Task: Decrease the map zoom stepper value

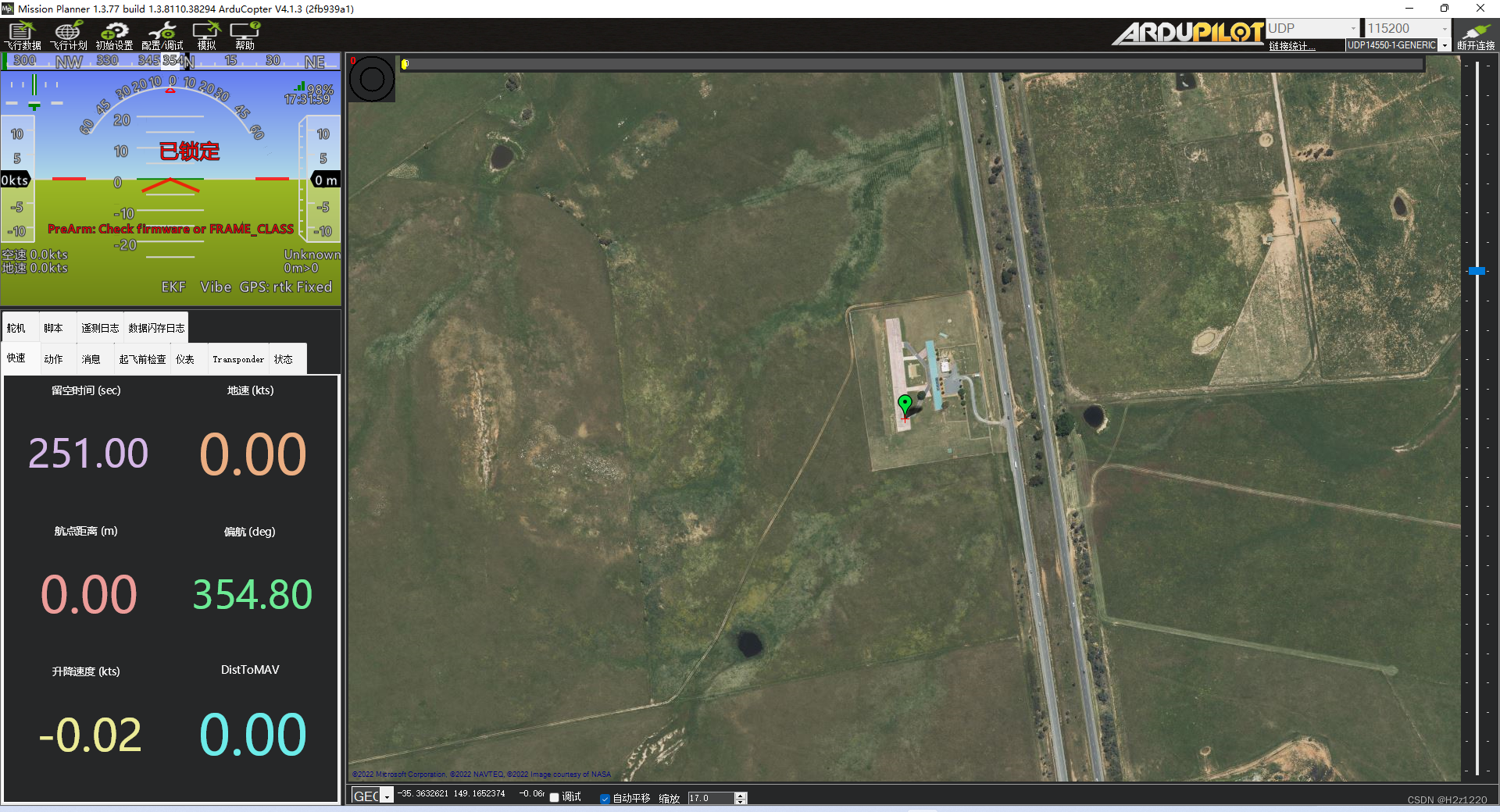Action: [x=741, y=801]
